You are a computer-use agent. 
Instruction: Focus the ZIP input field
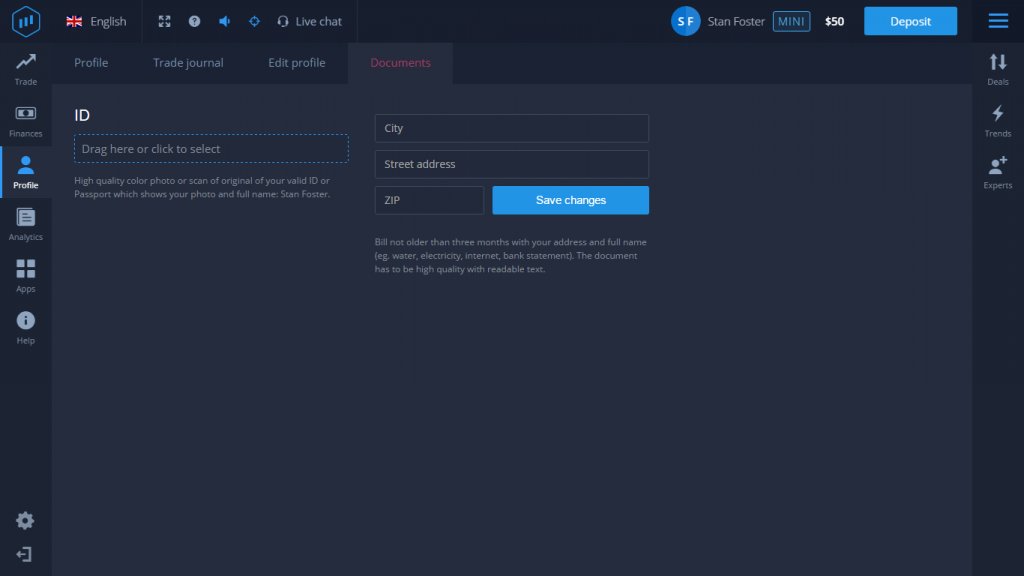(x=429, y=200)
